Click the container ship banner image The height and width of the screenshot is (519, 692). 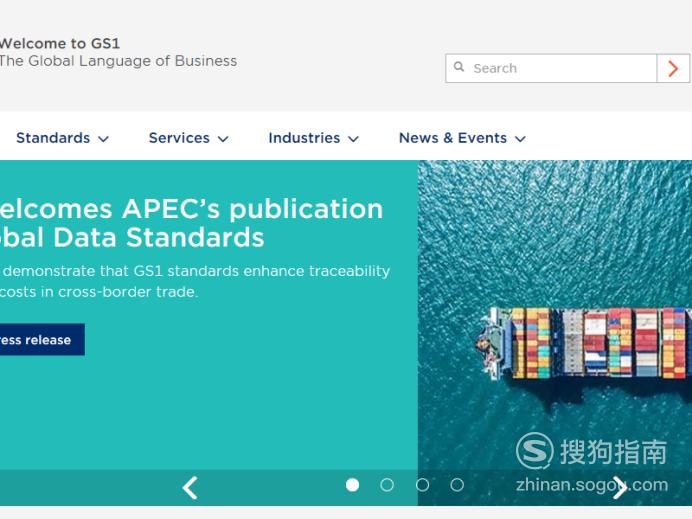(x=555, y=333)
